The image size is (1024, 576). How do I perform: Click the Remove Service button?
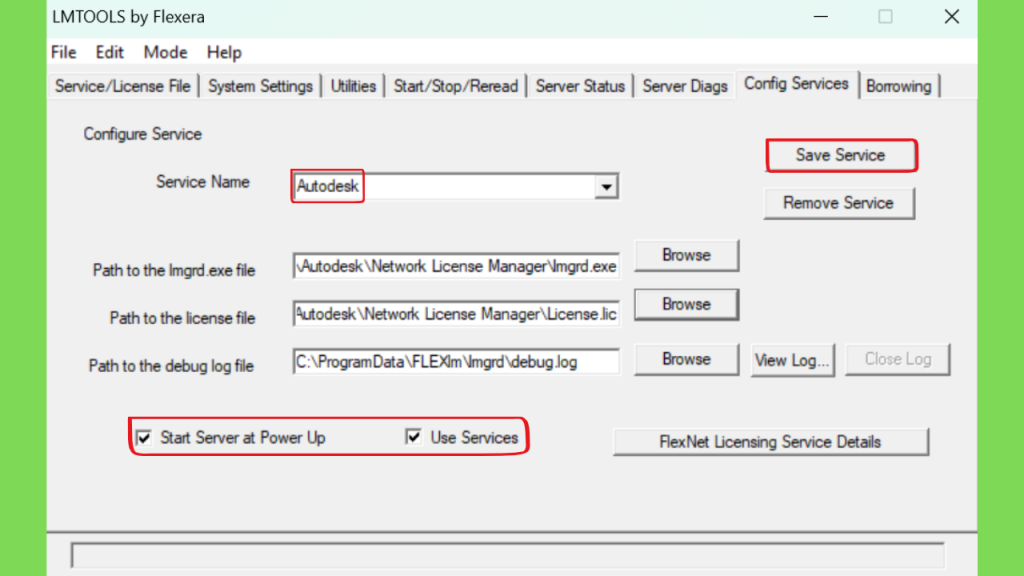click(839, 203)
